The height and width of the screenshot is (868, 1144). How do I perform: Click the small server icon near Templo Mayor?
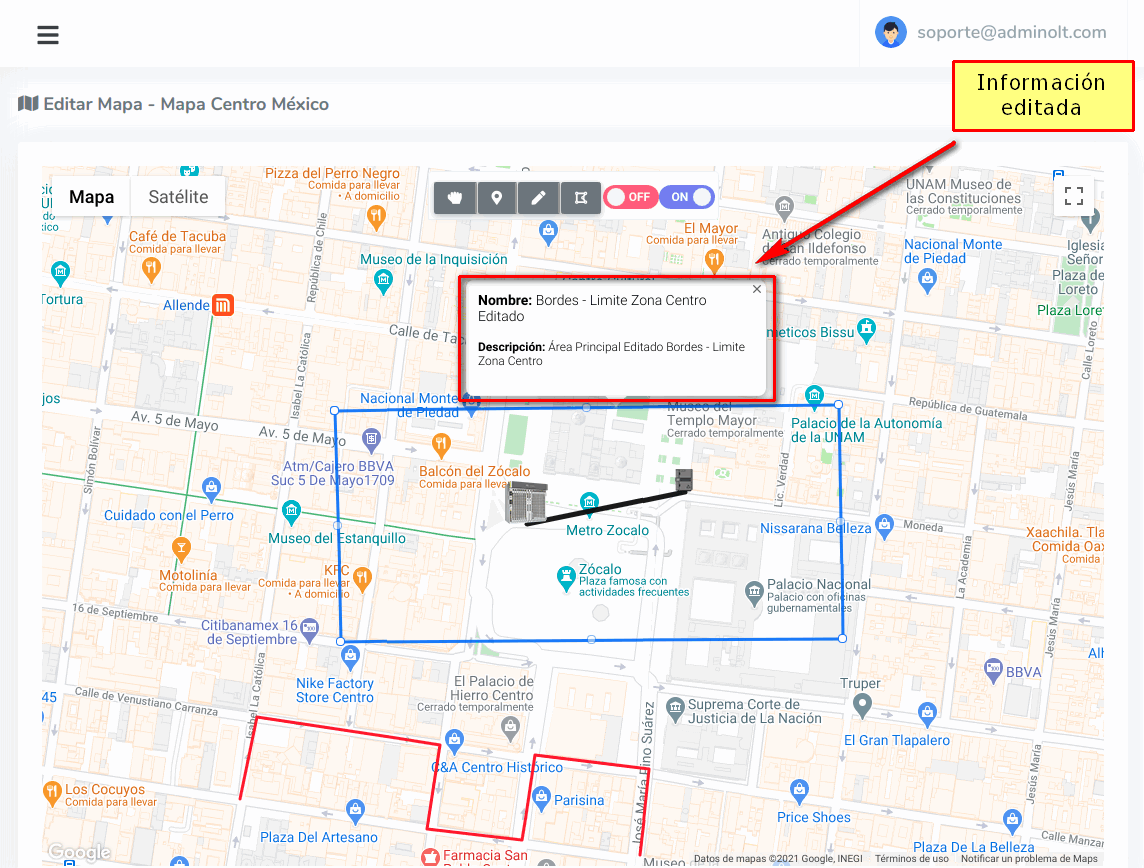coord(683,480)
